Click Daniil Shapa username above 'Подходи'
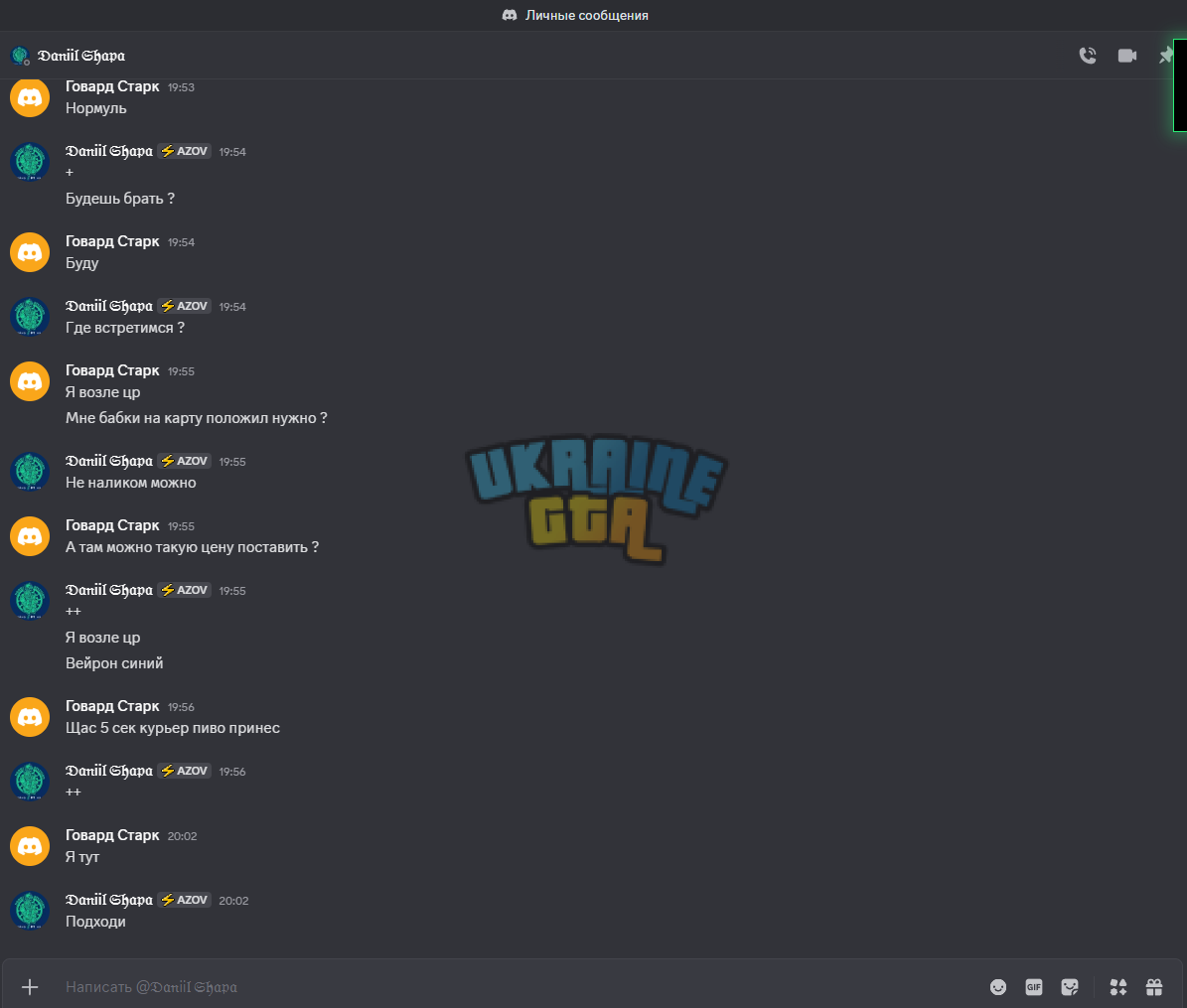1187x1008 pixels. 109,900
